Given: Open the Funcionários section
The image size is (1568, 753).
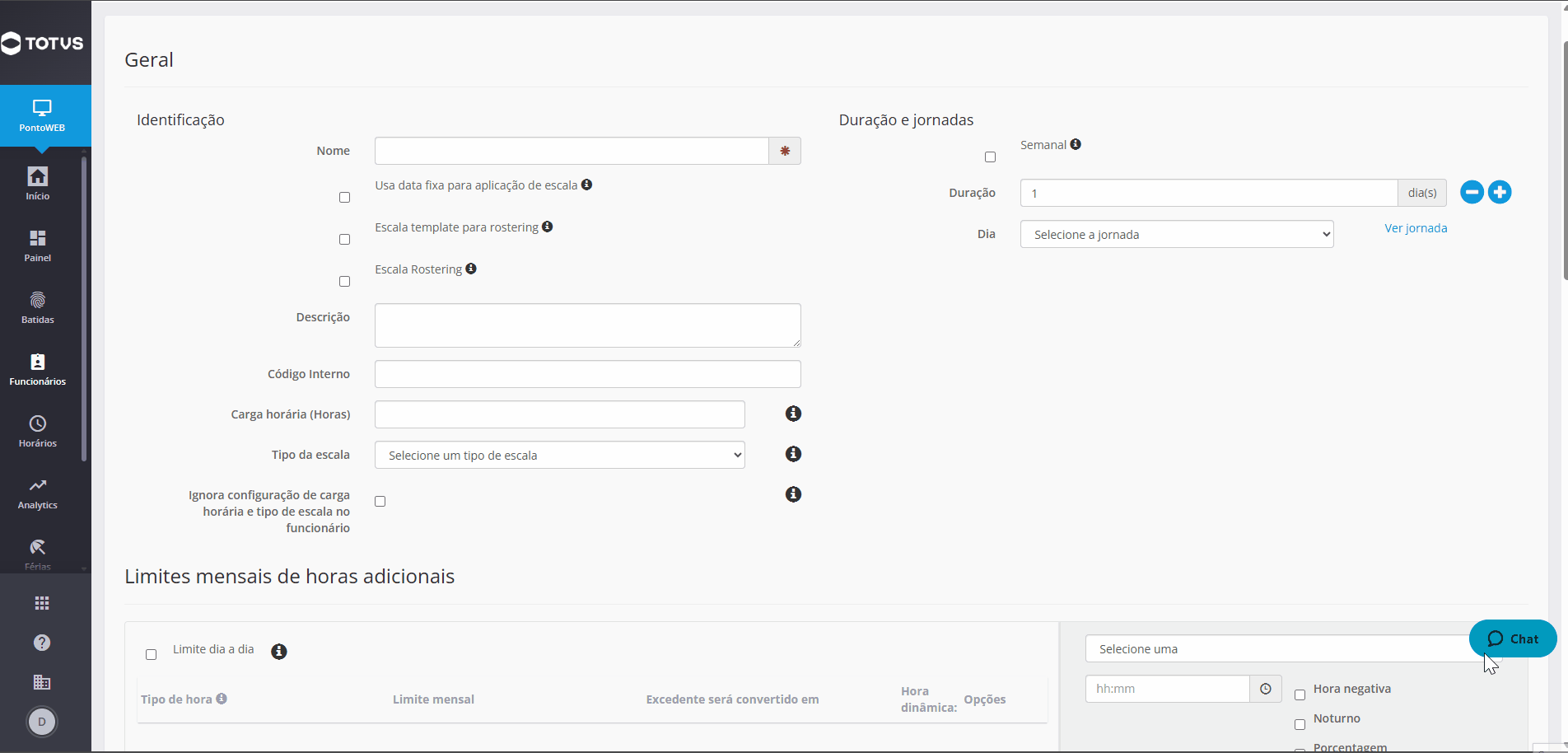Looking at the screenshot, I should pos(38,369).
